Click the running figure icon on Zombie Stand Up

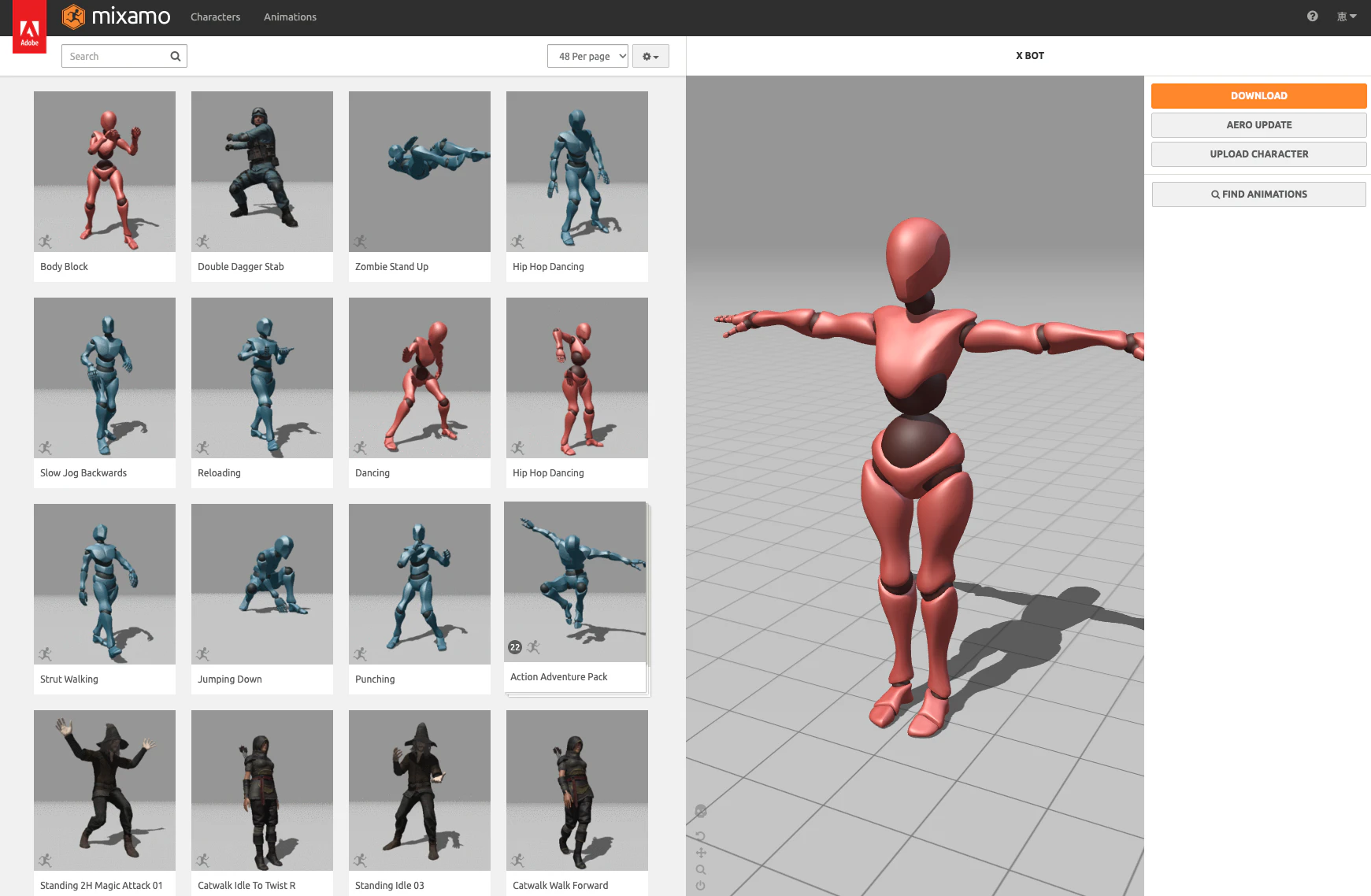point(361,241)
